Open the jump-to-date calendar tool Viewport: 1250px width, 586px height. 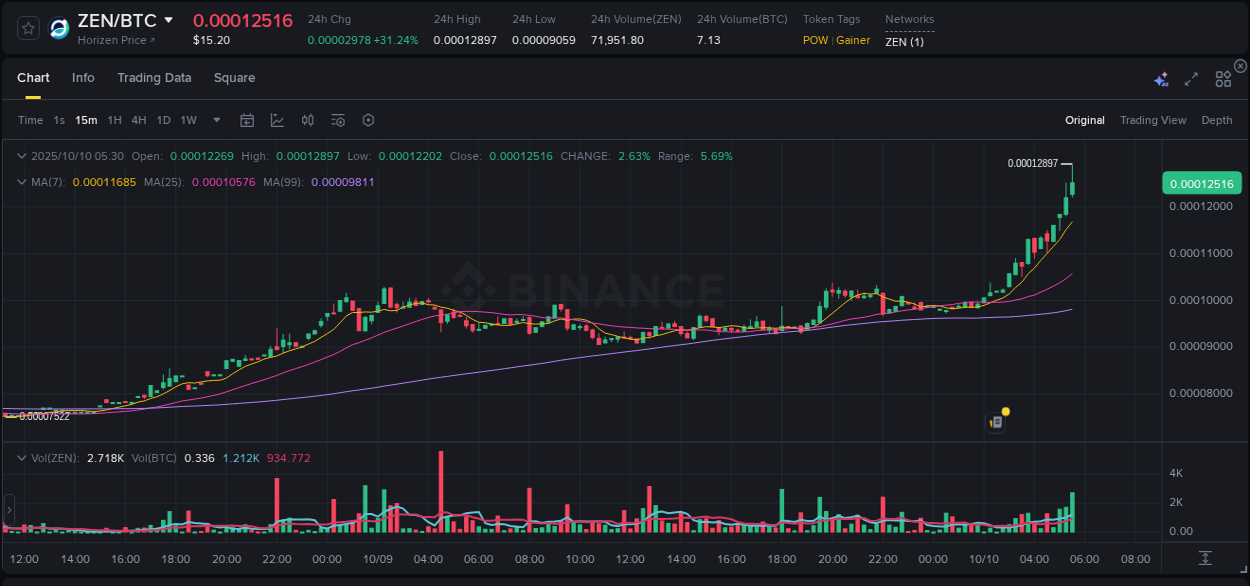(247, 120)
